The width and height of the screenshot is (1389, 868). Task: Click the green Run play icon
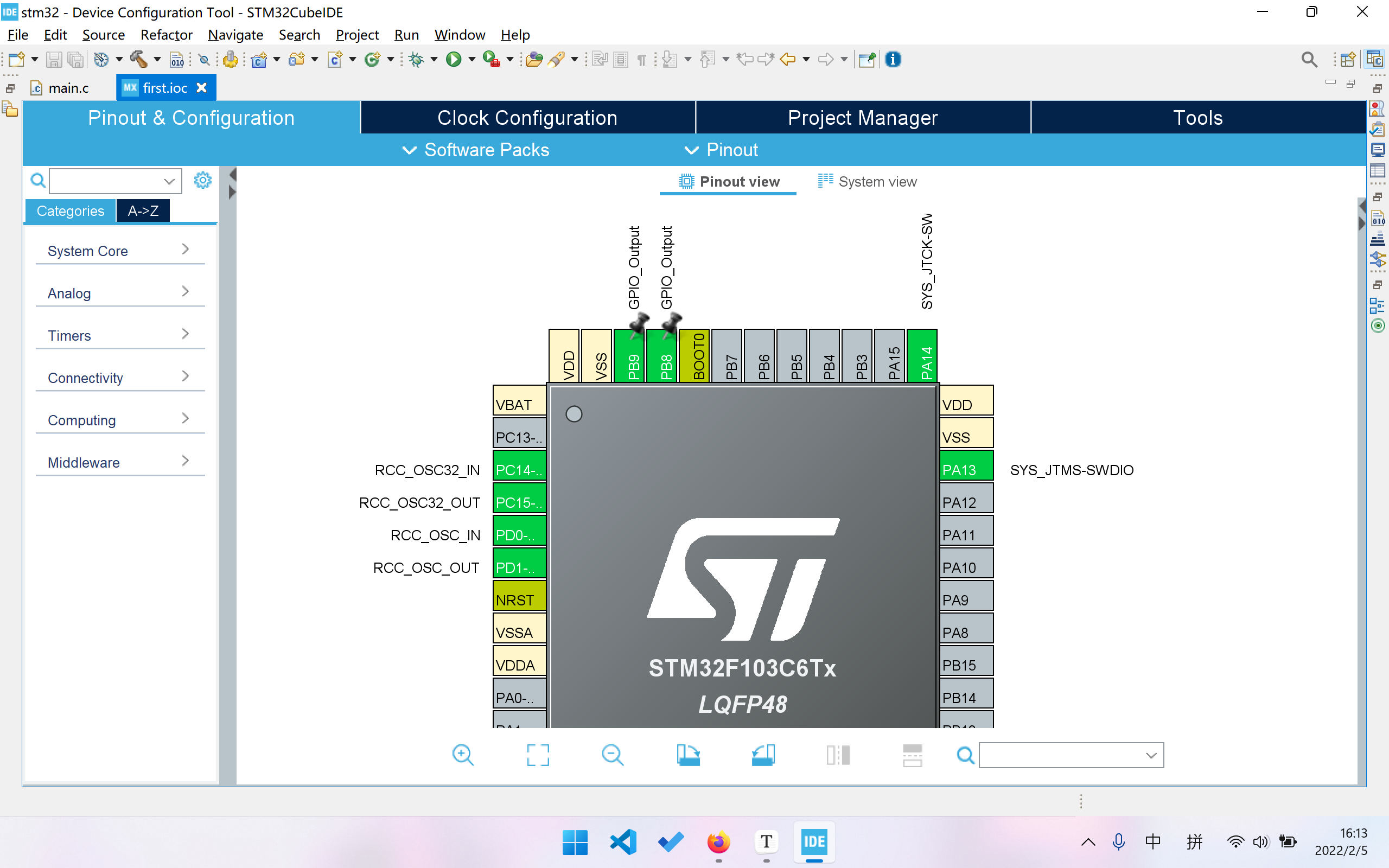454,59
